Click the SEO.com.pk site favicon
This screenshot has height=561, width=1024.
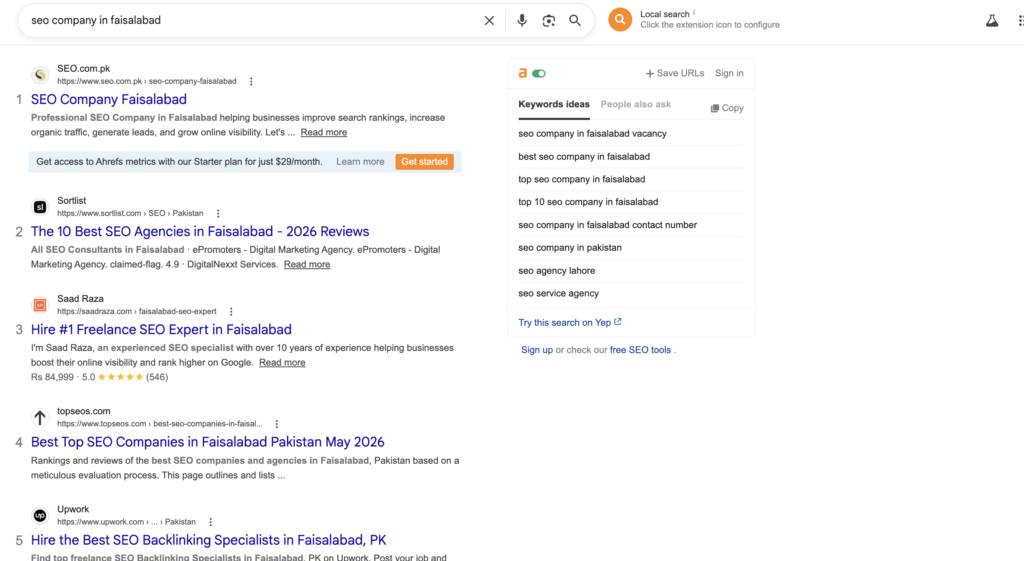point(40,74)
